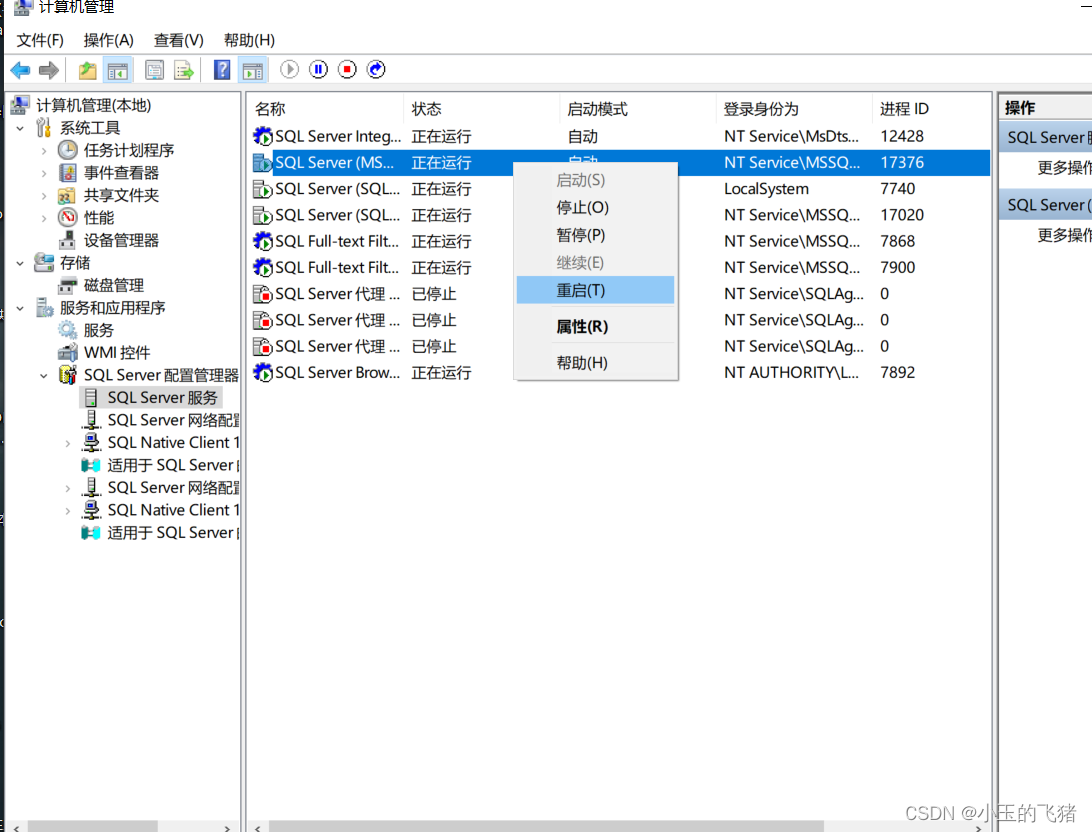Click the red Stop service toolbar icon
The image size is (1092, 832).
[x=347, y=69]
